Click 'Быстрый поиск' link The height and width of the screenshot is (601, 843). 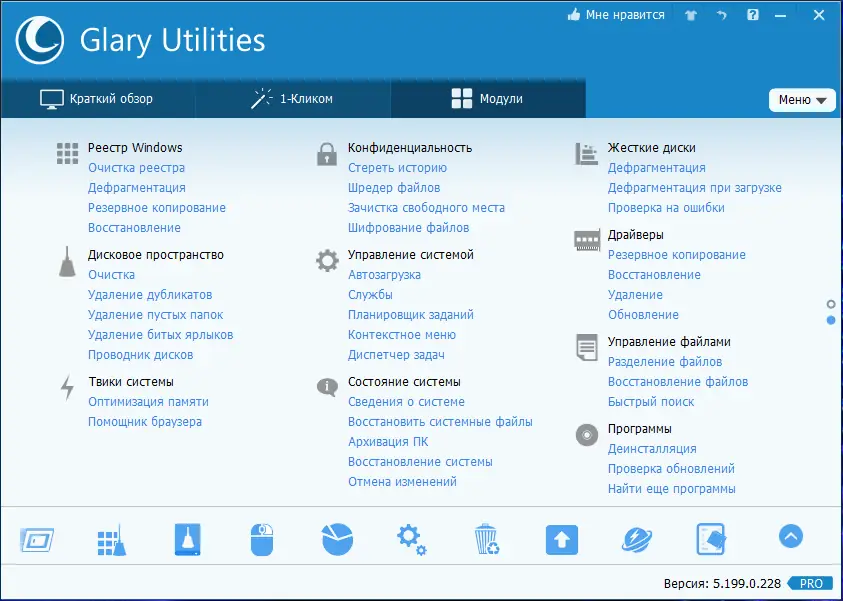(651, 402)
